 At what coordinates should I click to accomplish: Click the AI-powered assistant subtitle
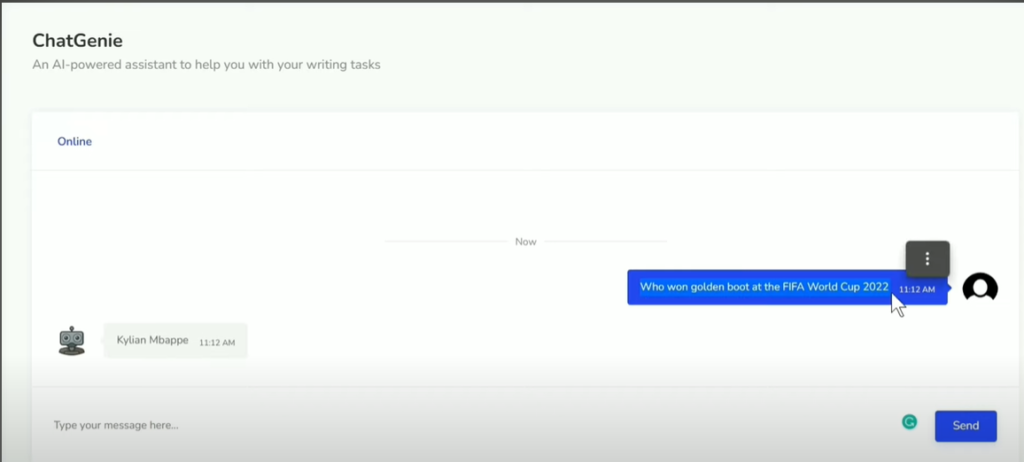coord(206,65)
